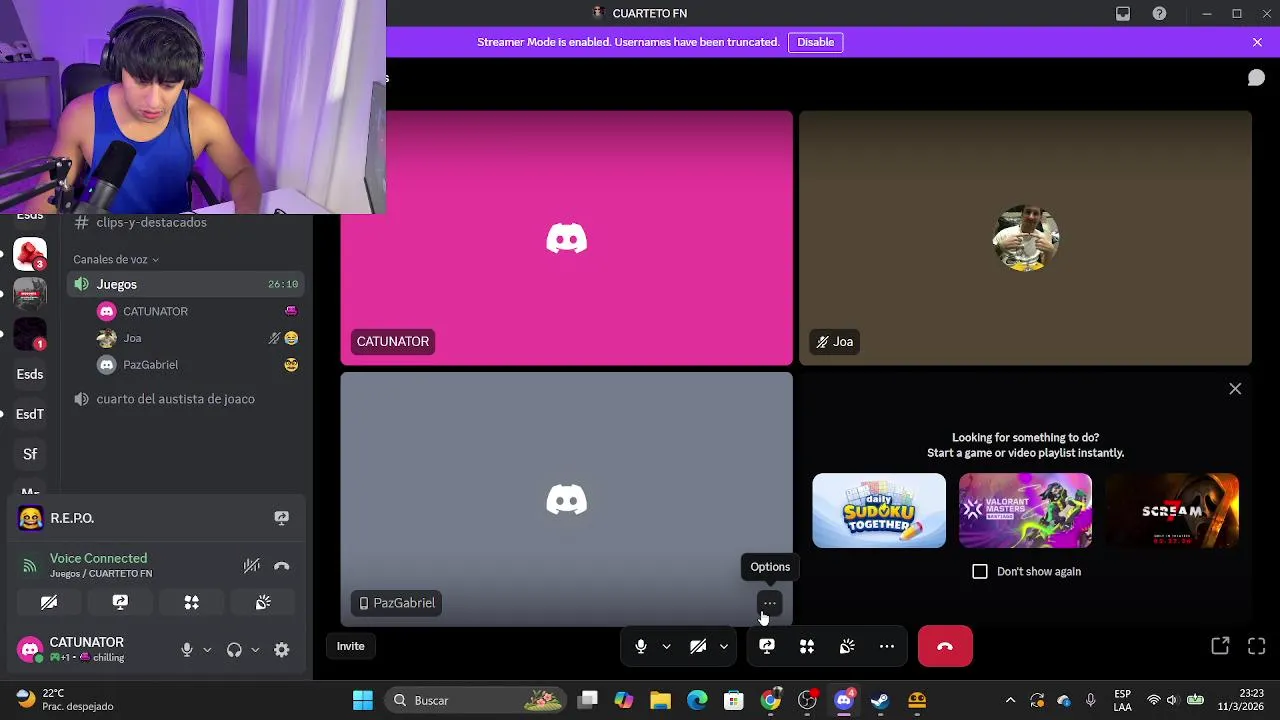Stream R.E.P.O. with the share icon
This screenshot has width=1280, height=720.
coord(282,518)
